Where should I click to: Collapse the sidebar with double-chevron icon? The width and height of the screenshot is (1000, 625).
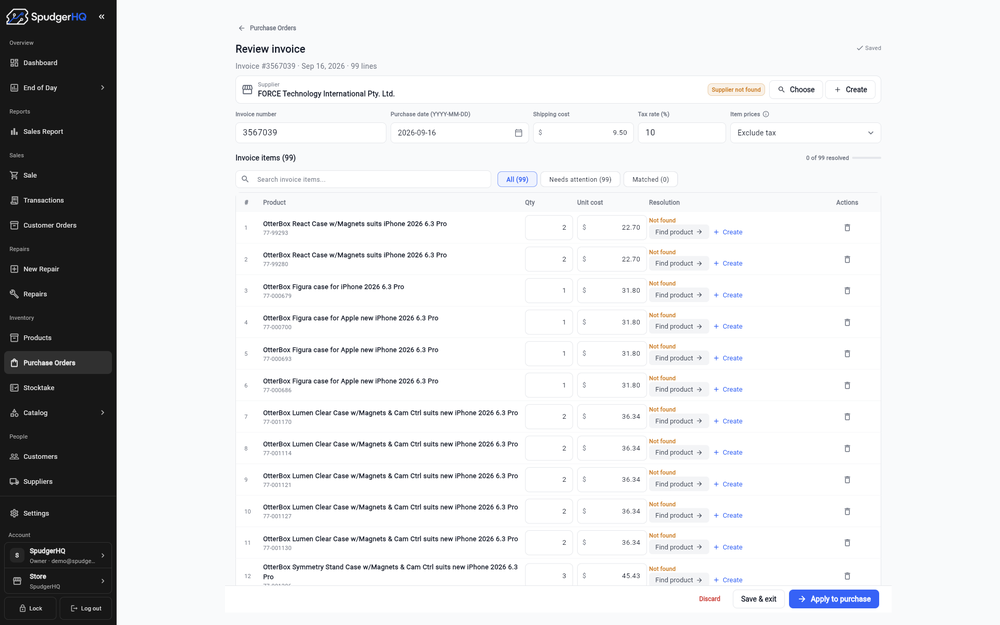[x=101, y=17]
